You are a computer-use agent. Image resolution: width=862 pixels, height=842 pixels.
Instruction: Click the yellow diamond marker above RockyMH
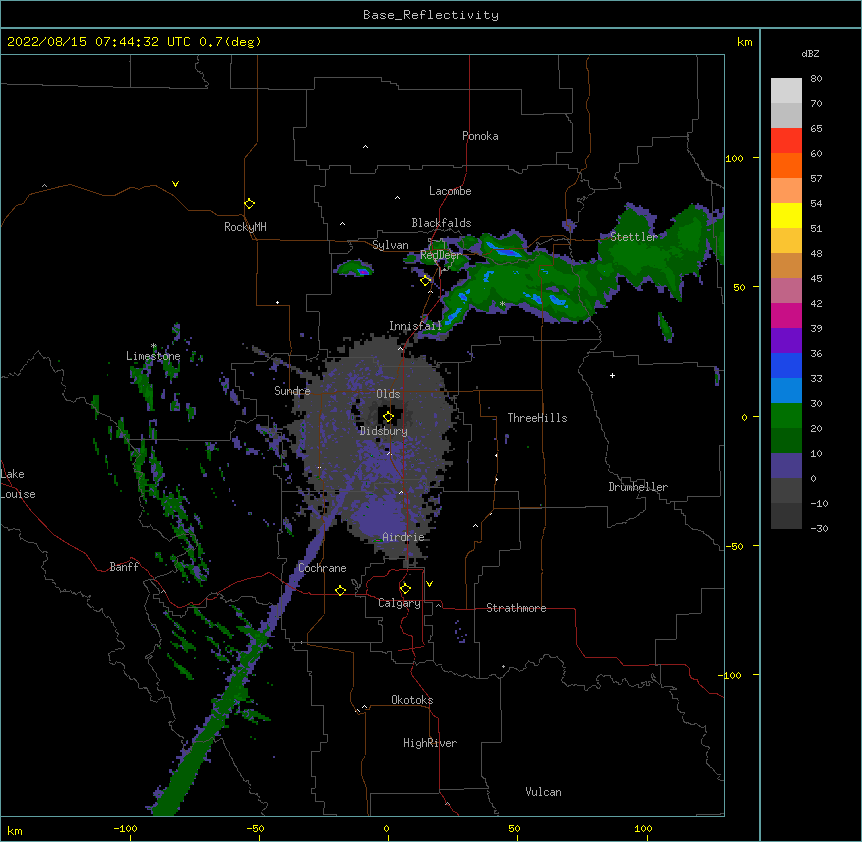[x=250, y=204]
